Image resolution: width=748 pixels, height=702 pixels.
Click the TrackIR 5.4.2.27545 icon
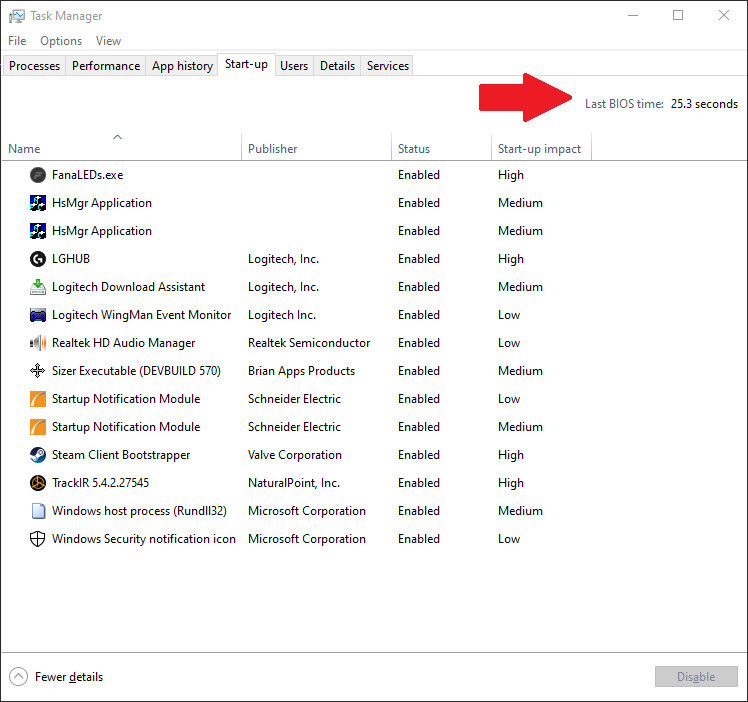[38, 483]
